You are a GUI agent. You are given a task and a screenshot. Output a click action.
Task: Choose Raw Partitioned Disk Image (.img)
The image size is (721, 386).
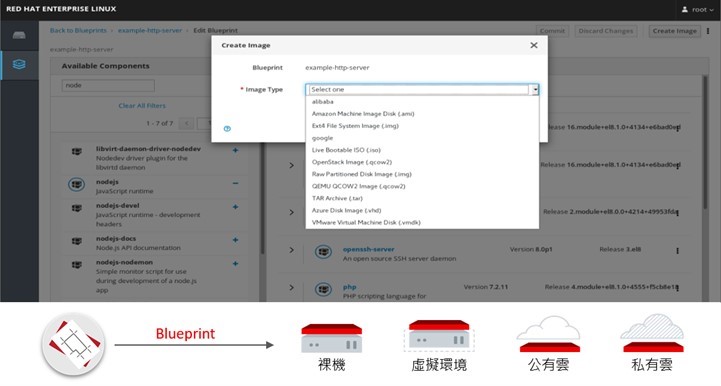(x=422, y=174)
